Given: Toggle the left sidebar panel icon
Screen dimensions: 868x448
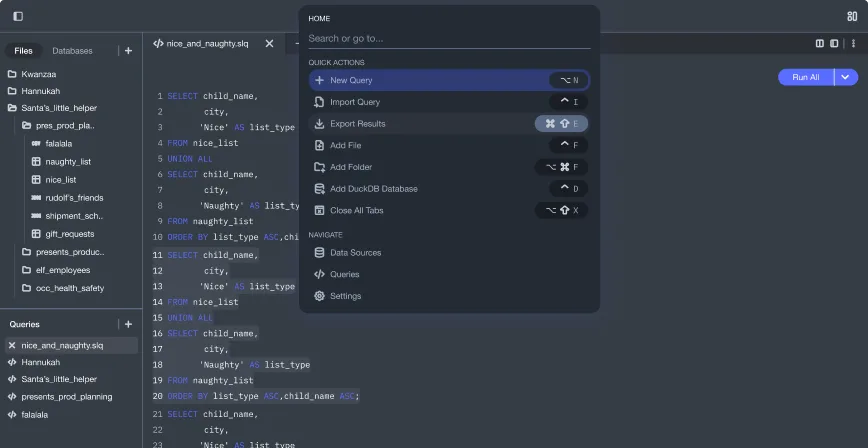Looking at the screenshot, I should [18, 16].
